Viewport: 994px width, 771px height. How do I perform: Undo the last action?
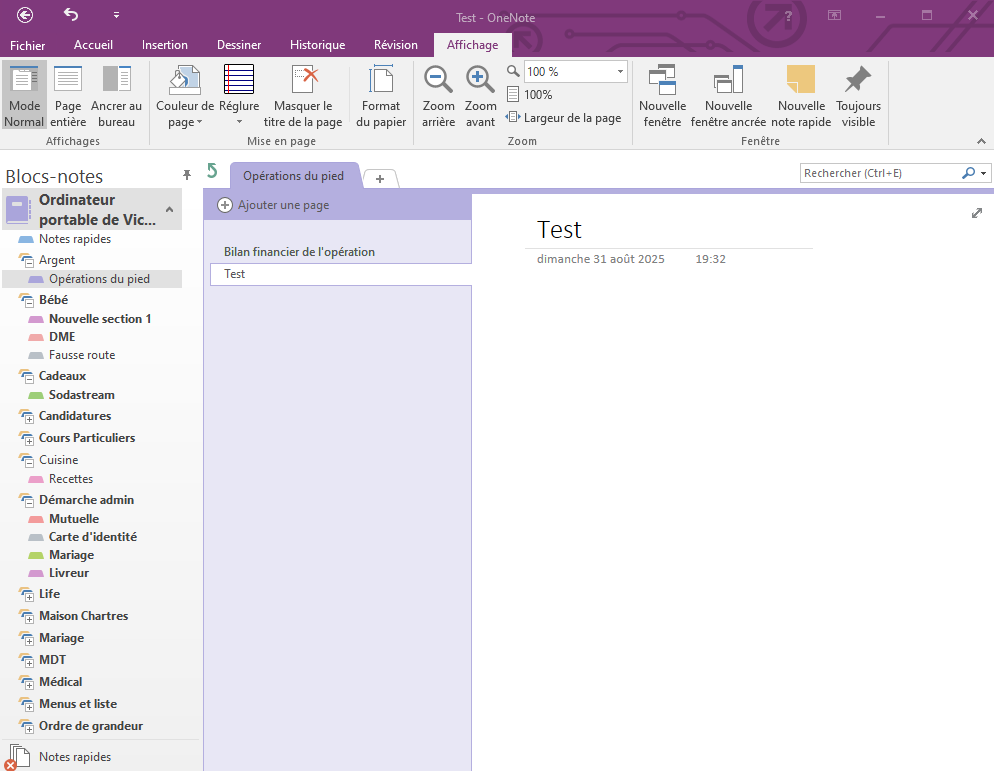click(x=71, y=15)
